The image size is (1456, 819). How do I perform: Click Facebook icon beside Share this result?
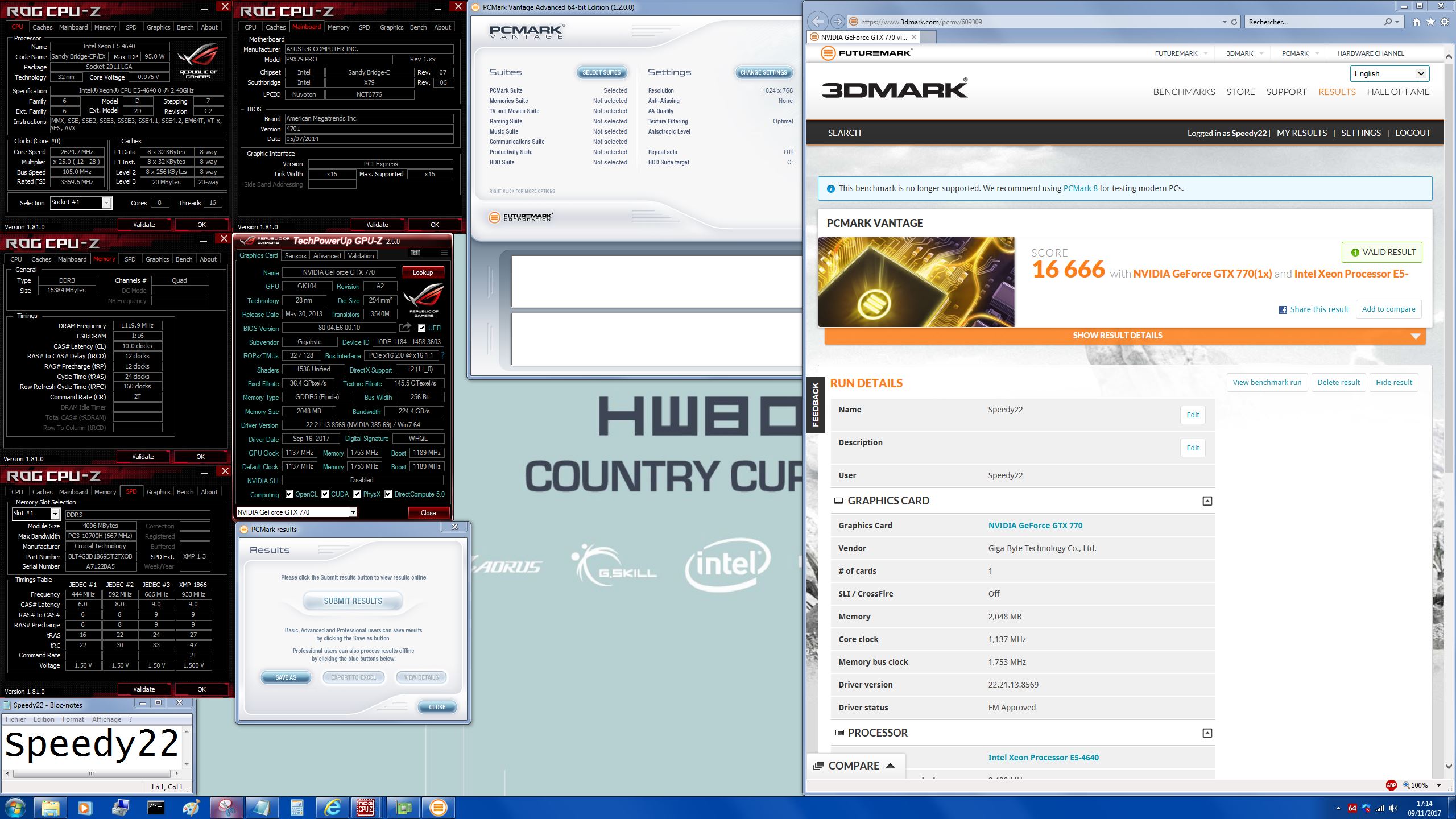click(1283, 310)
